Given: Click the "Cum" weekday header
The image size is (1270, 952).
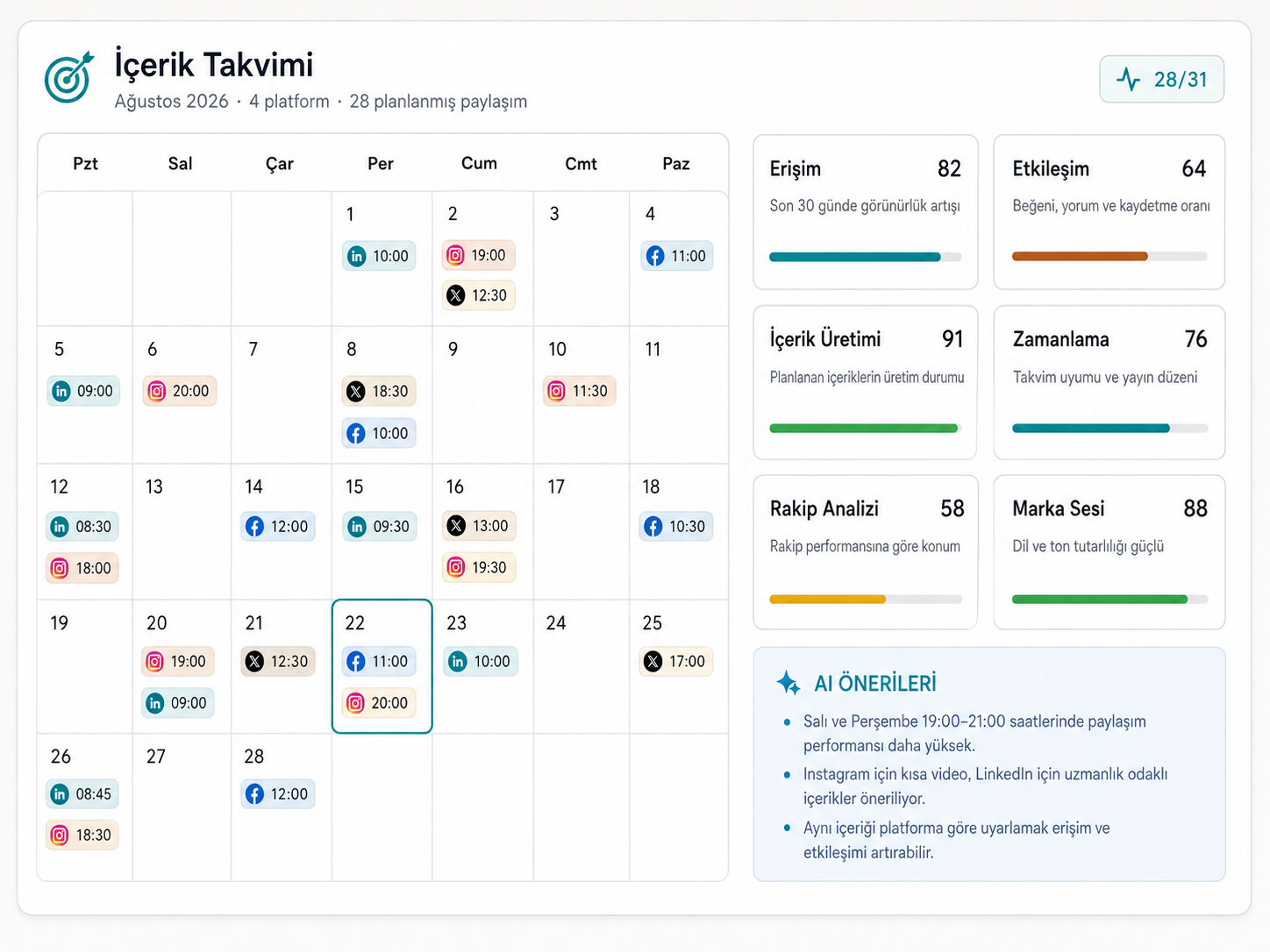Looking at the screenshot, I should coord(479,163).
